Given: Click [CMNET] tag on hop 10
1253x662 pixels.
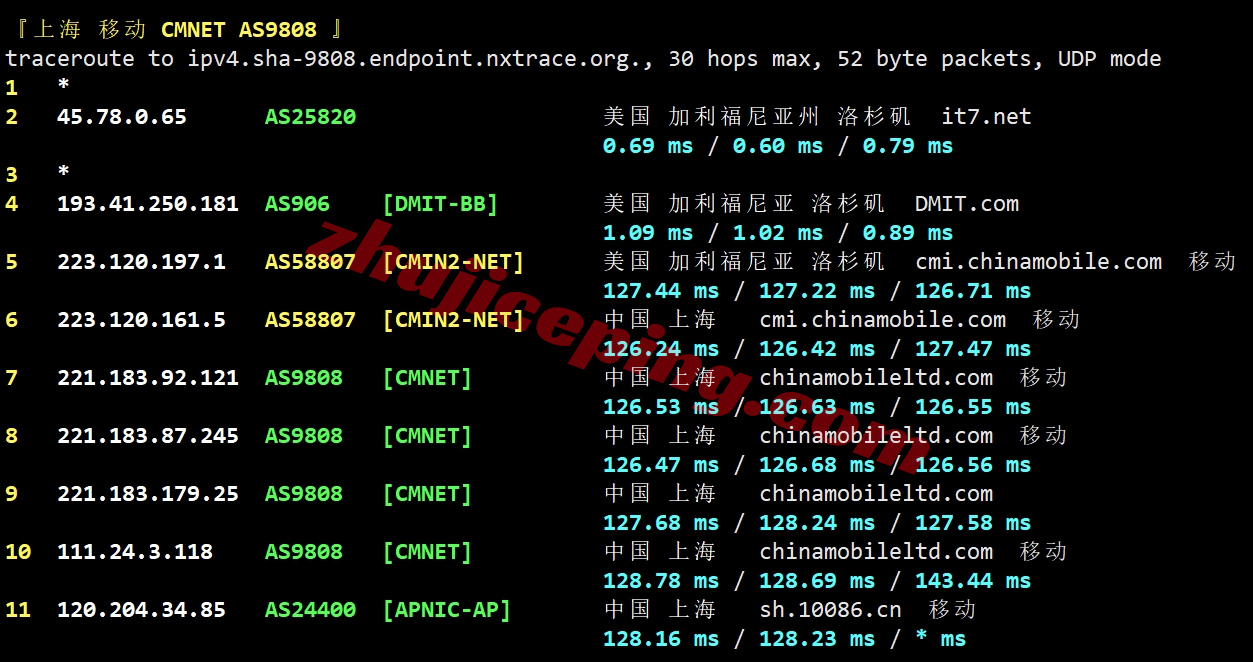Looking at the screenshot, I should click(427, 552).
